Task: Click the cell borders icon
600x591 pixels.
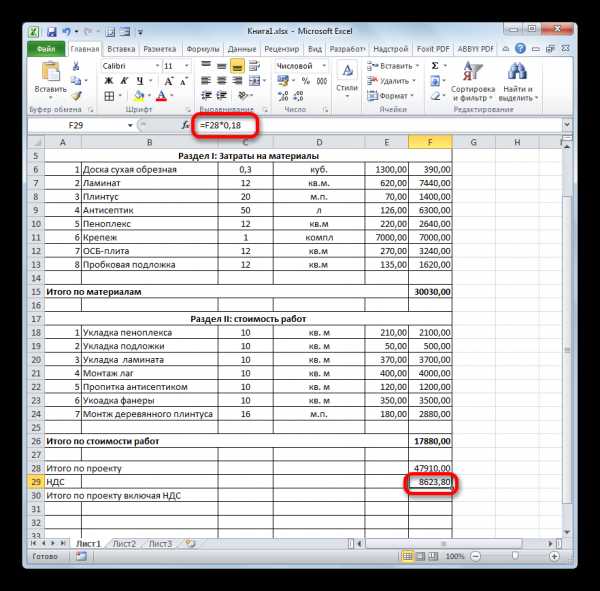Action: coord(109,96)
